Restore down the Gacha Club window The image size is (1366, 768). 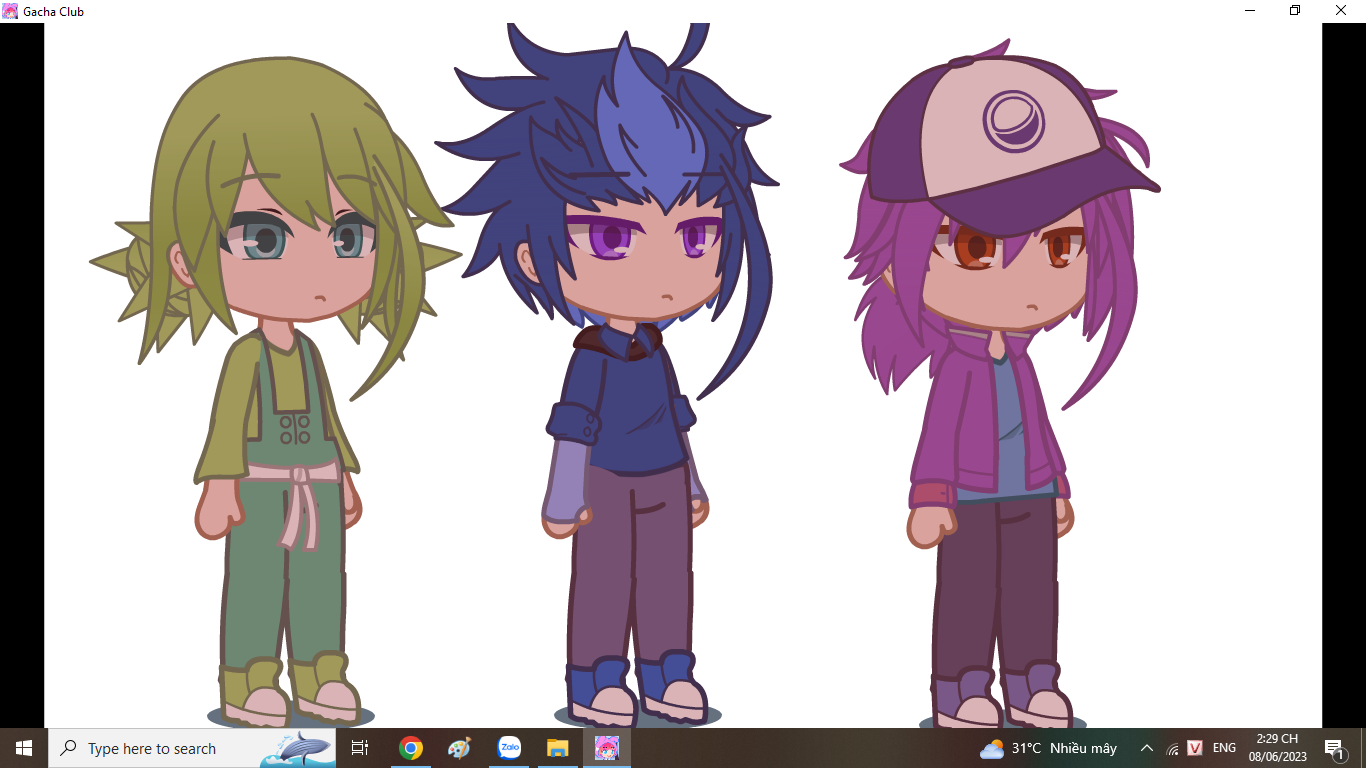[1295, 11]
